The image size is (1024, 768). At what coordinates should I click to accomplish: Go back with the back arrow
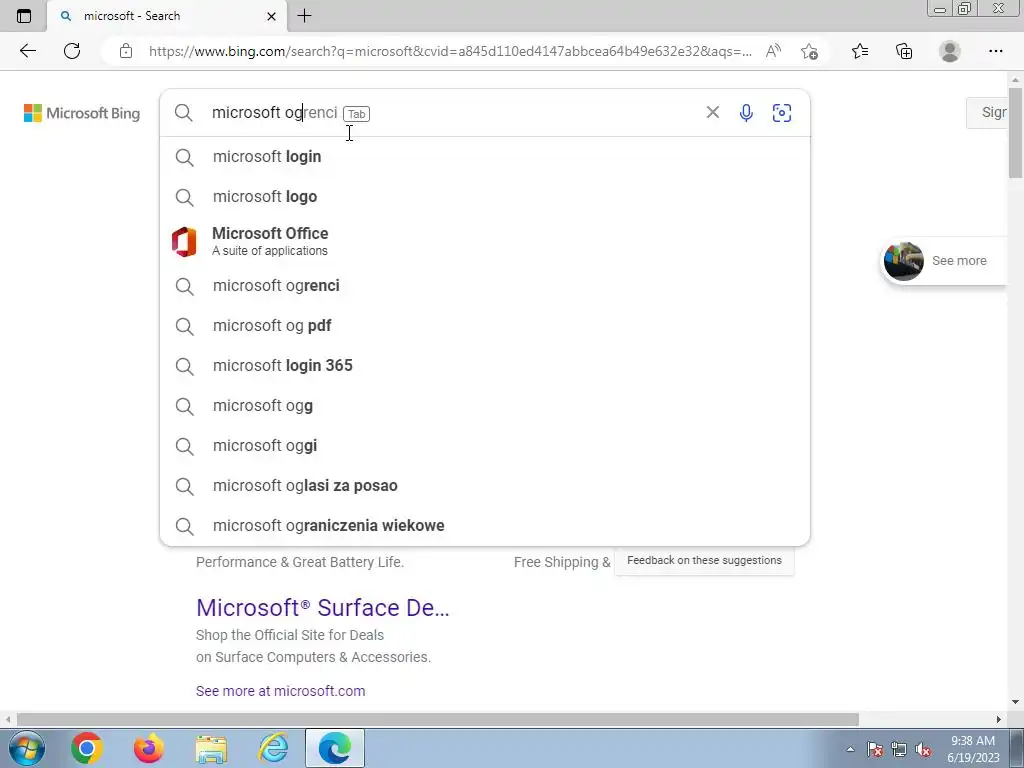[x=27, y=51]
